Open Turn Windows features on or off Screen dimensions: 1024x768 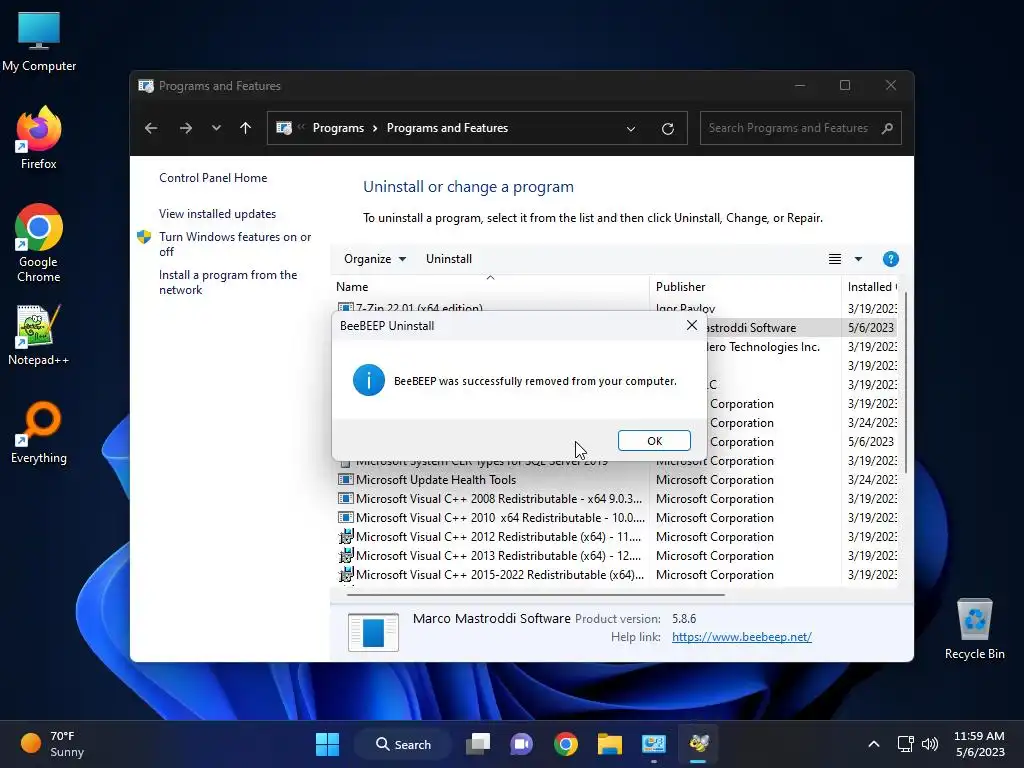pyautogui.click(x=235, y=244)
